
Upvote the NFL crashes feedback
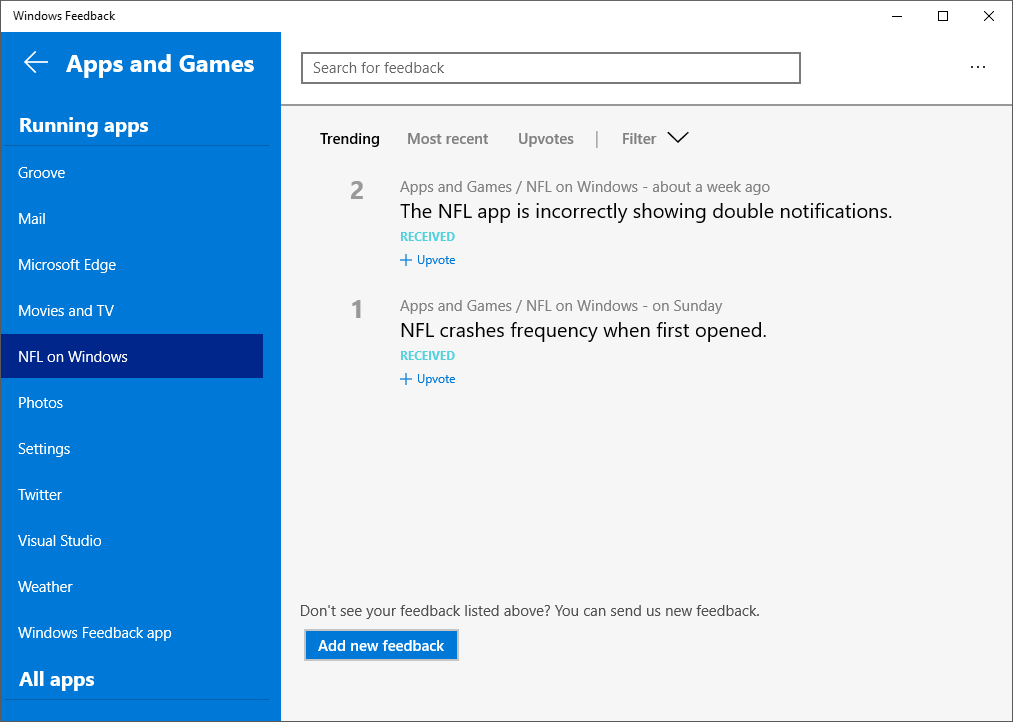coord(428,379)
